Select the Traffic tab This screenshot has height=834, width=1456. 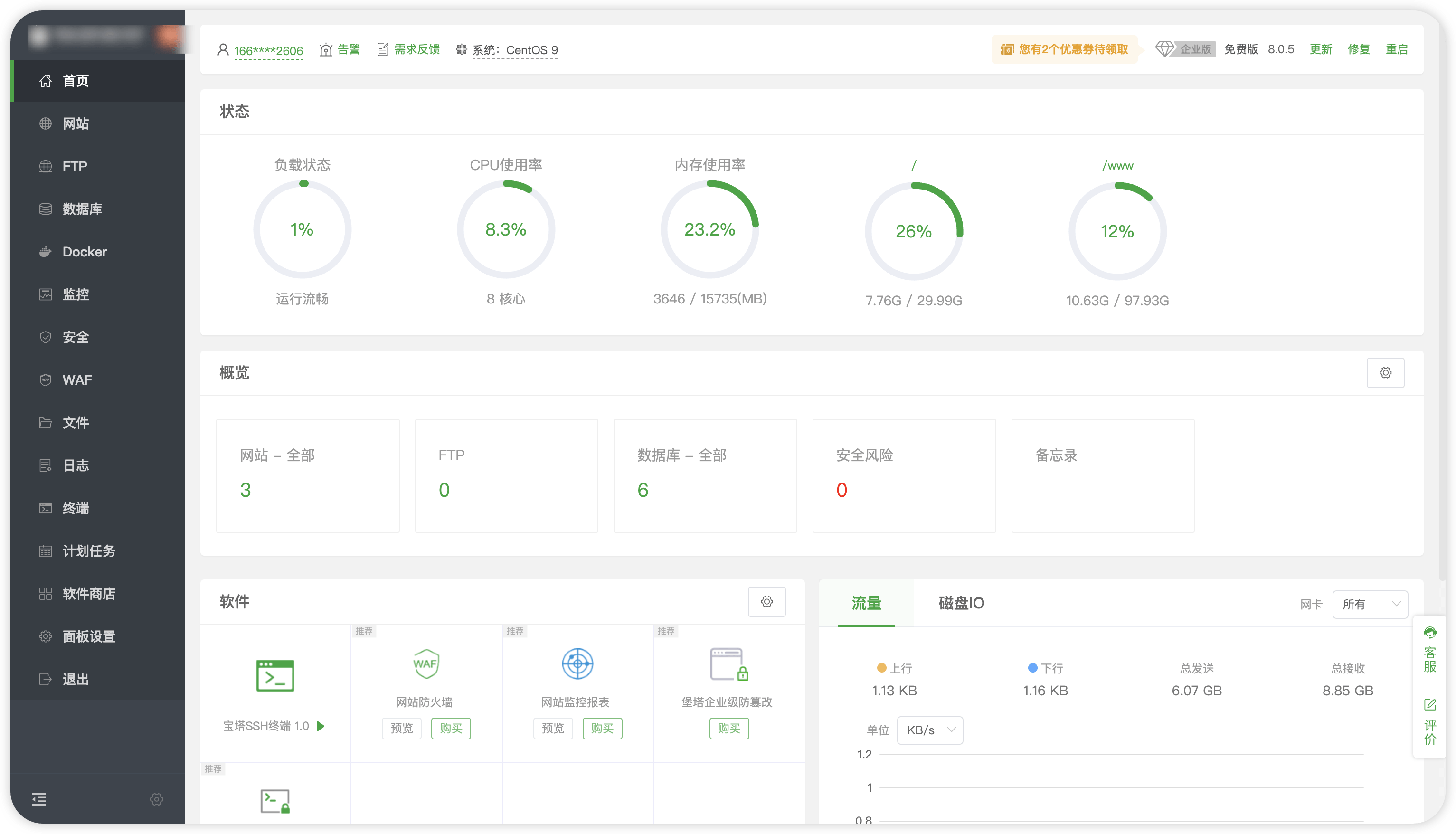[866, 603]
